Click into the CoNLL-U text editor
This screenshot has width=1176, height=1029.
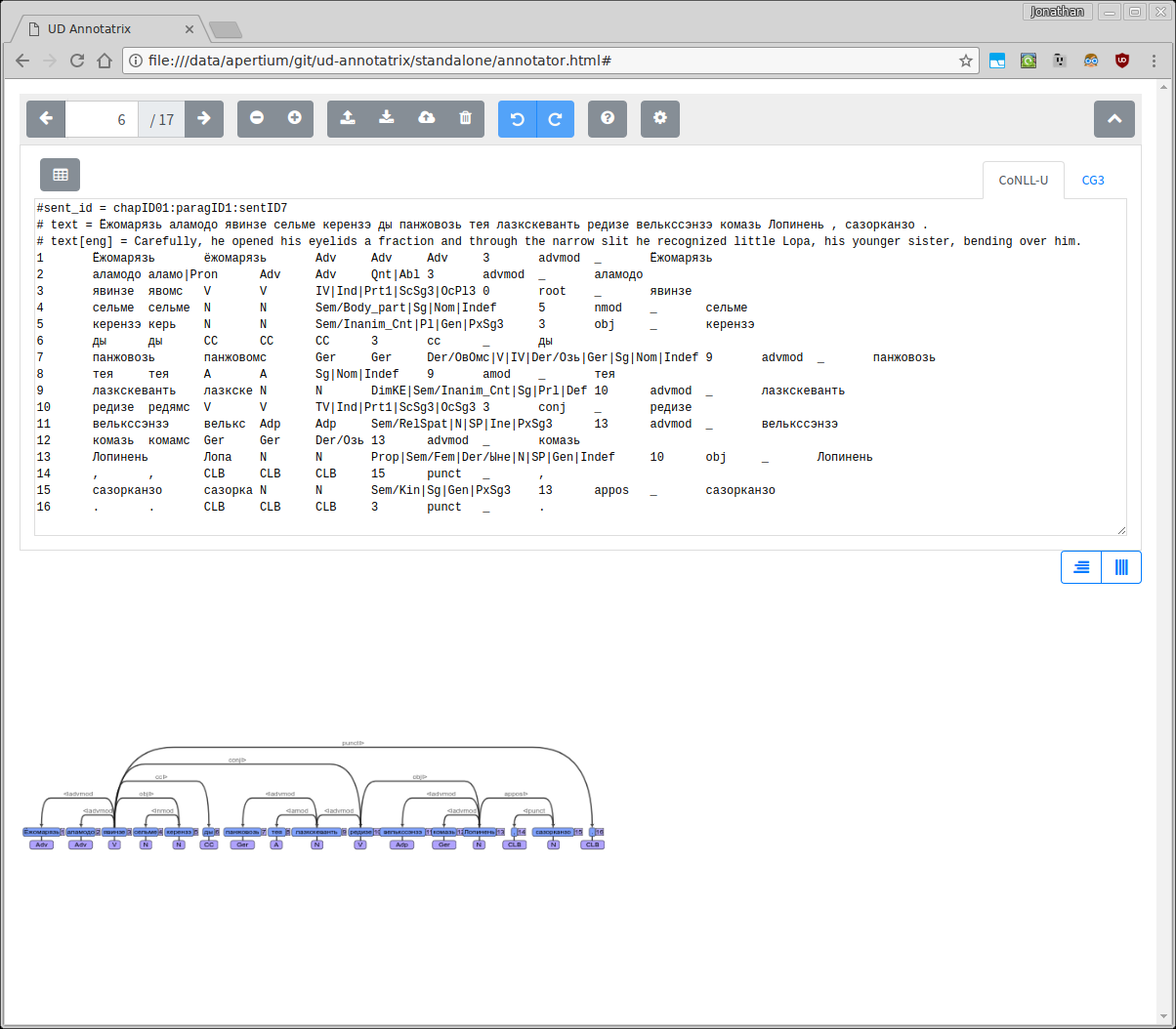(580, 367)
